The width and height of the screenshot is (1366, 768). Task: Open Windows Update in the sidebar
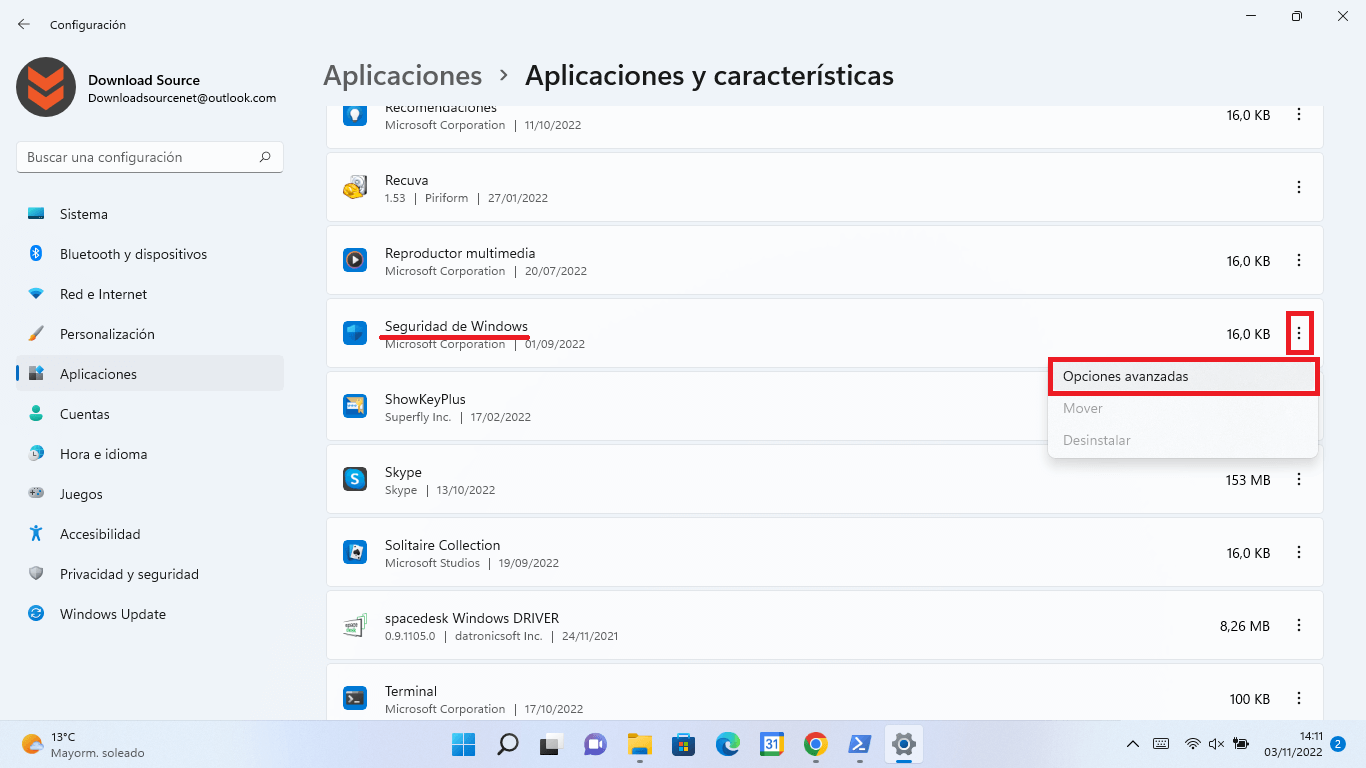pos(150,614)
